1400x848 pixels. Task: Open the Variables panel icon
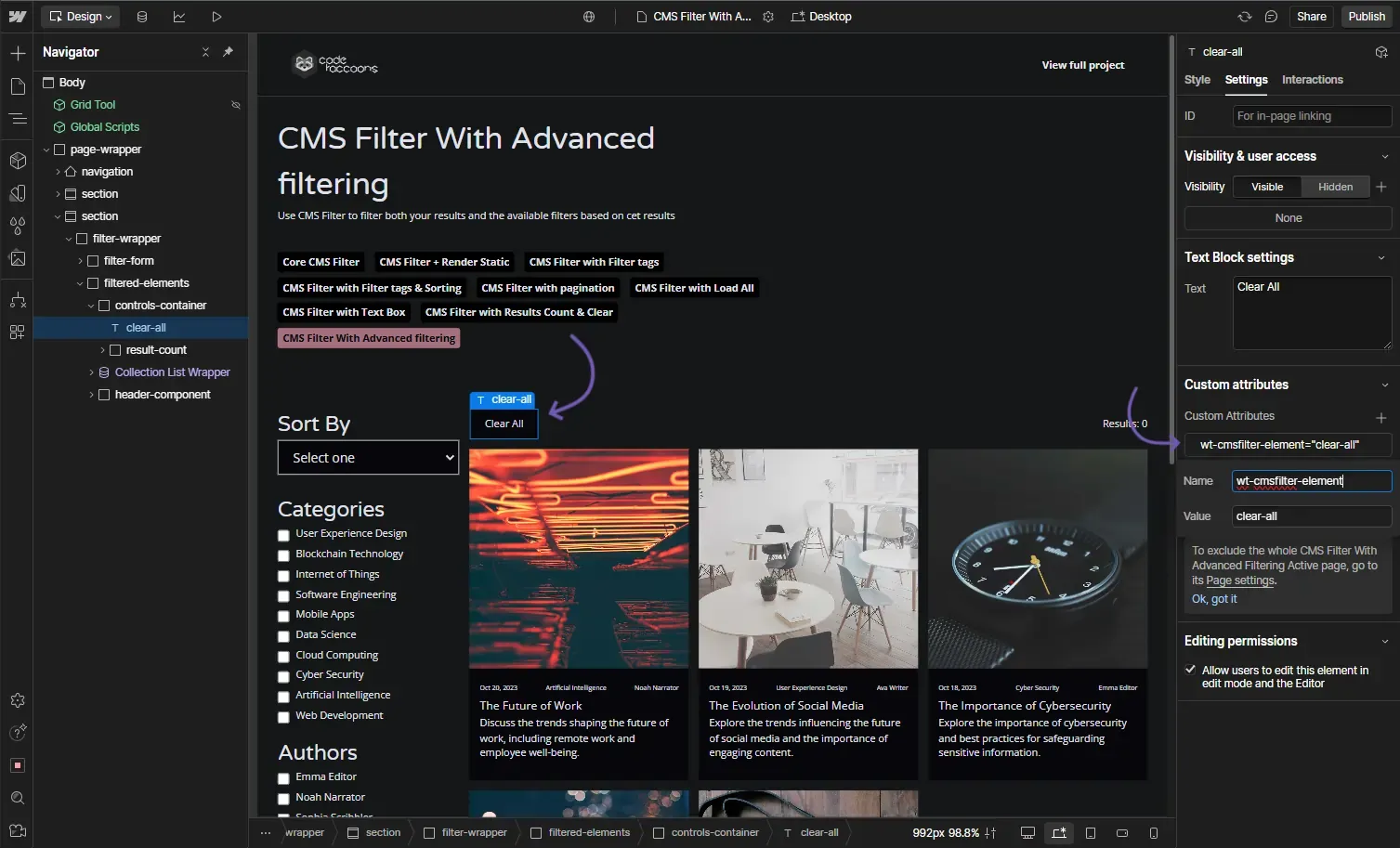pos(18,226)
